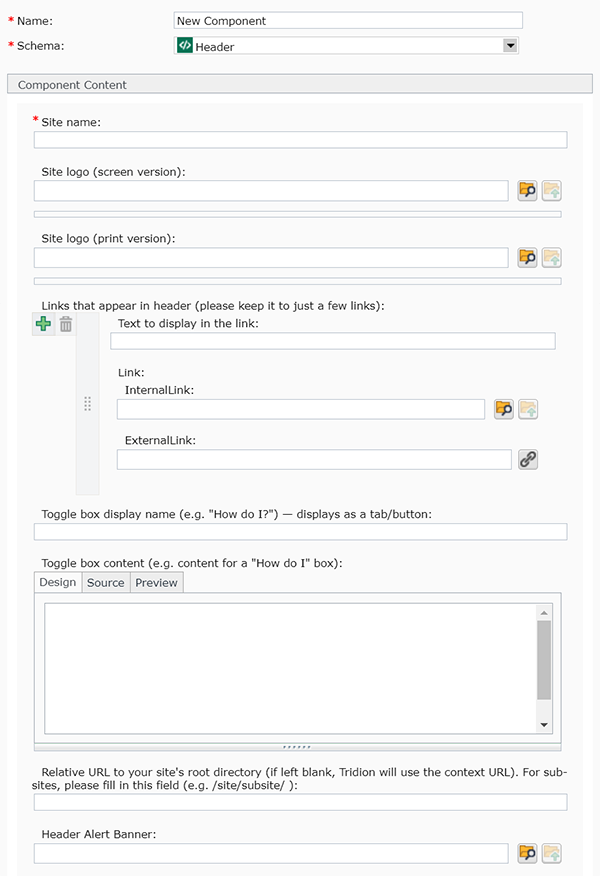Upload a Site logo (screen version) file
Screen dimensions: 600x876
pos(551,191)
